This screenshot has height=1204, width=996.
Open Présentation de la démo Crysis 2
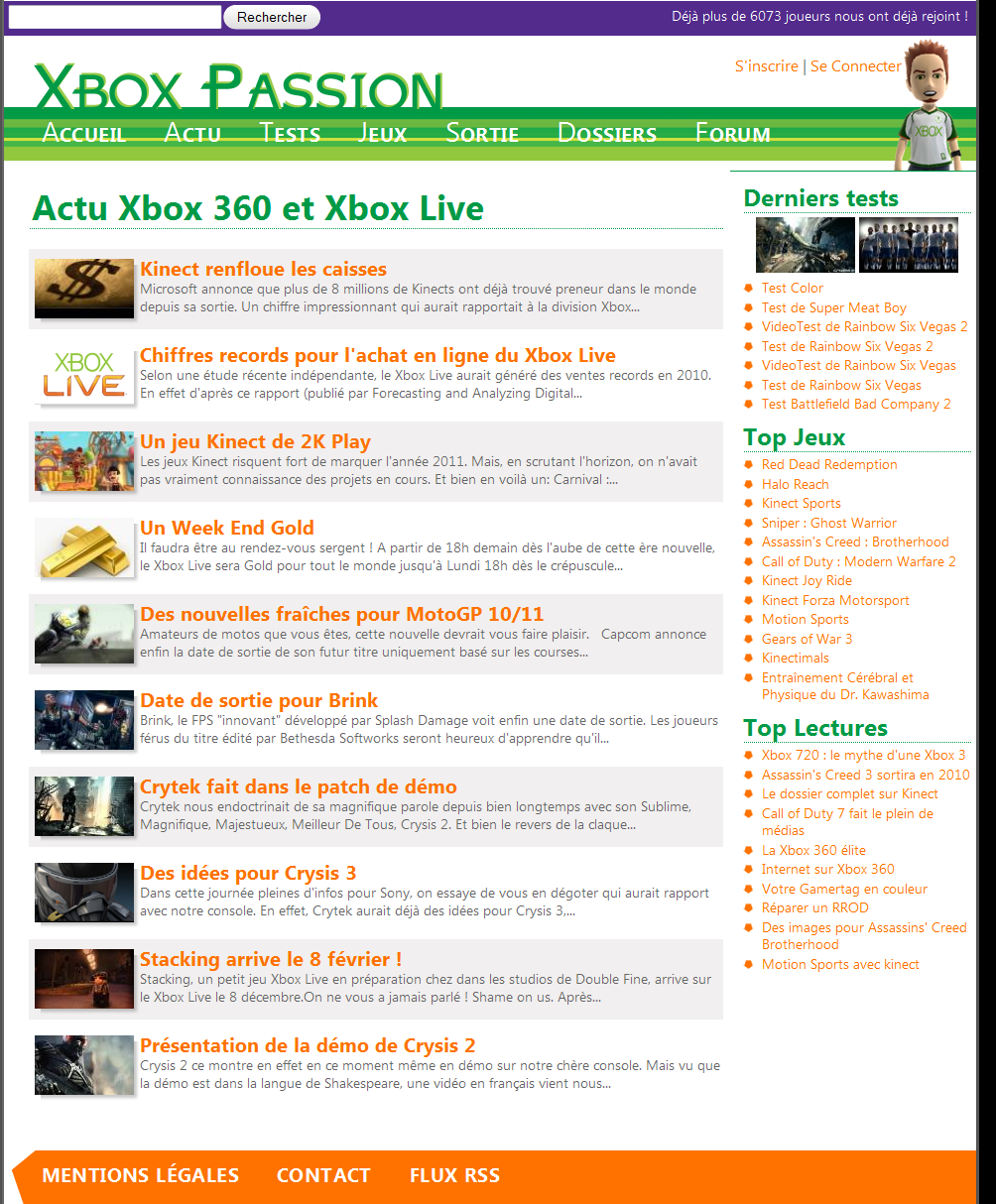[x=308, y=1045]
